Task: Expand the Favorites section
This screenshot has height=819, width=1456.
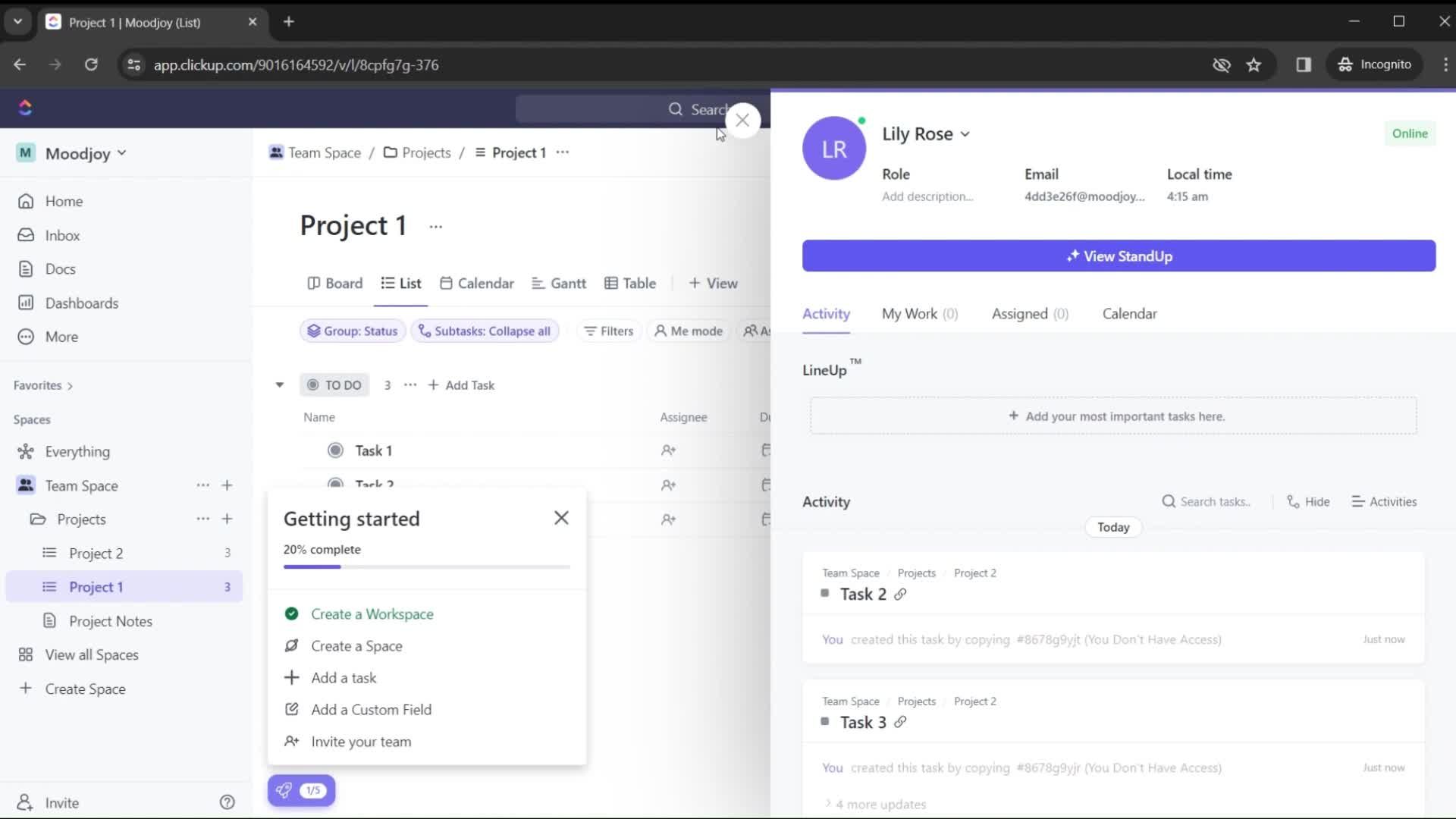Action: point(43,386)
